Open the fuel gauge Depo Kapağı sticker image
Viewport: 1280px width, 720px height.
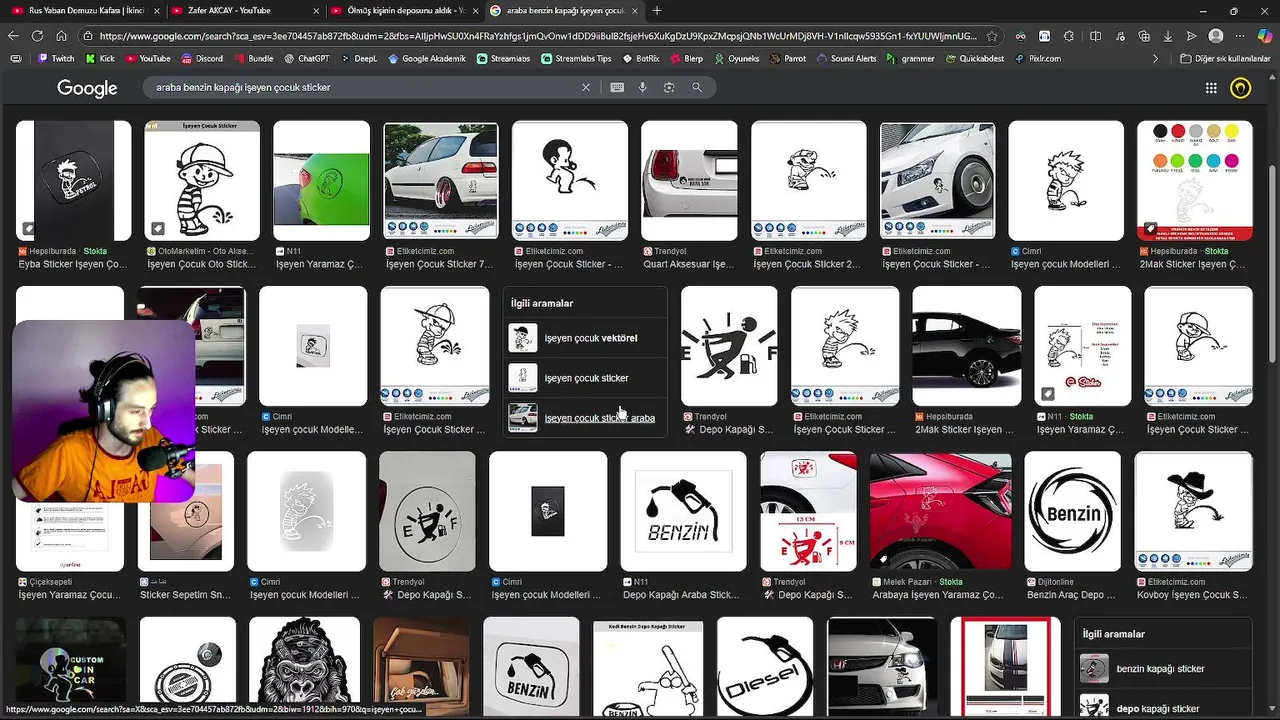point(729,346)
